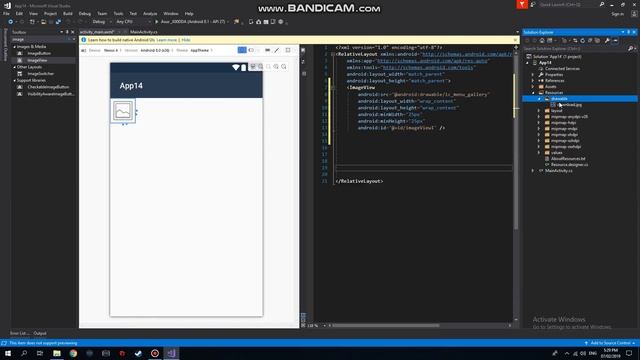Expand the values folder
The height and width of the screenshot is (360, 640).
pyautogui.click(x=539, y=153)
